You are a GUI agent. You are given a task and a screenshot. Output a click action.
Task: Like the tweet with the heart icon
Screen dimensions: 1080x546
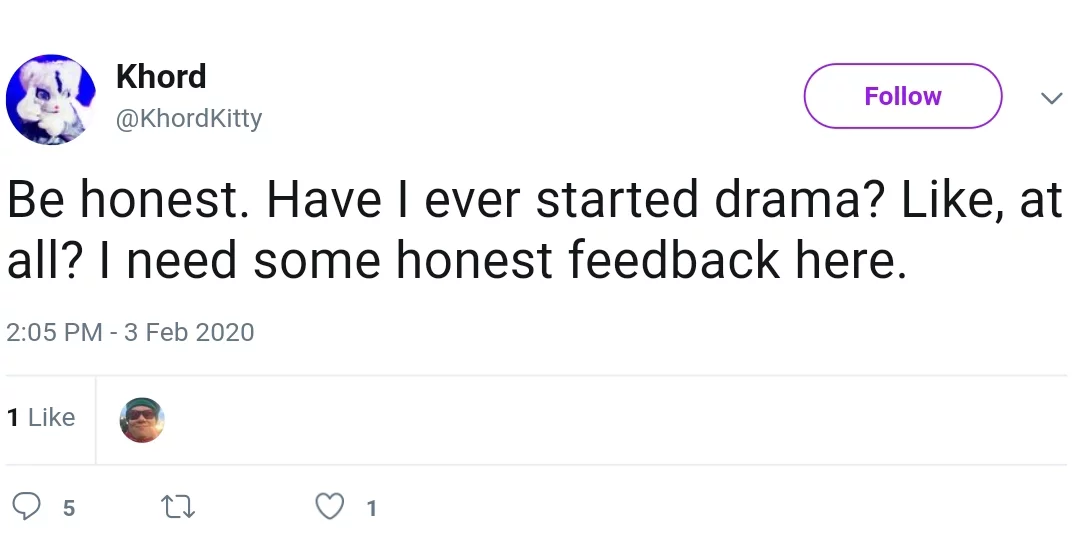click(329, 506)
